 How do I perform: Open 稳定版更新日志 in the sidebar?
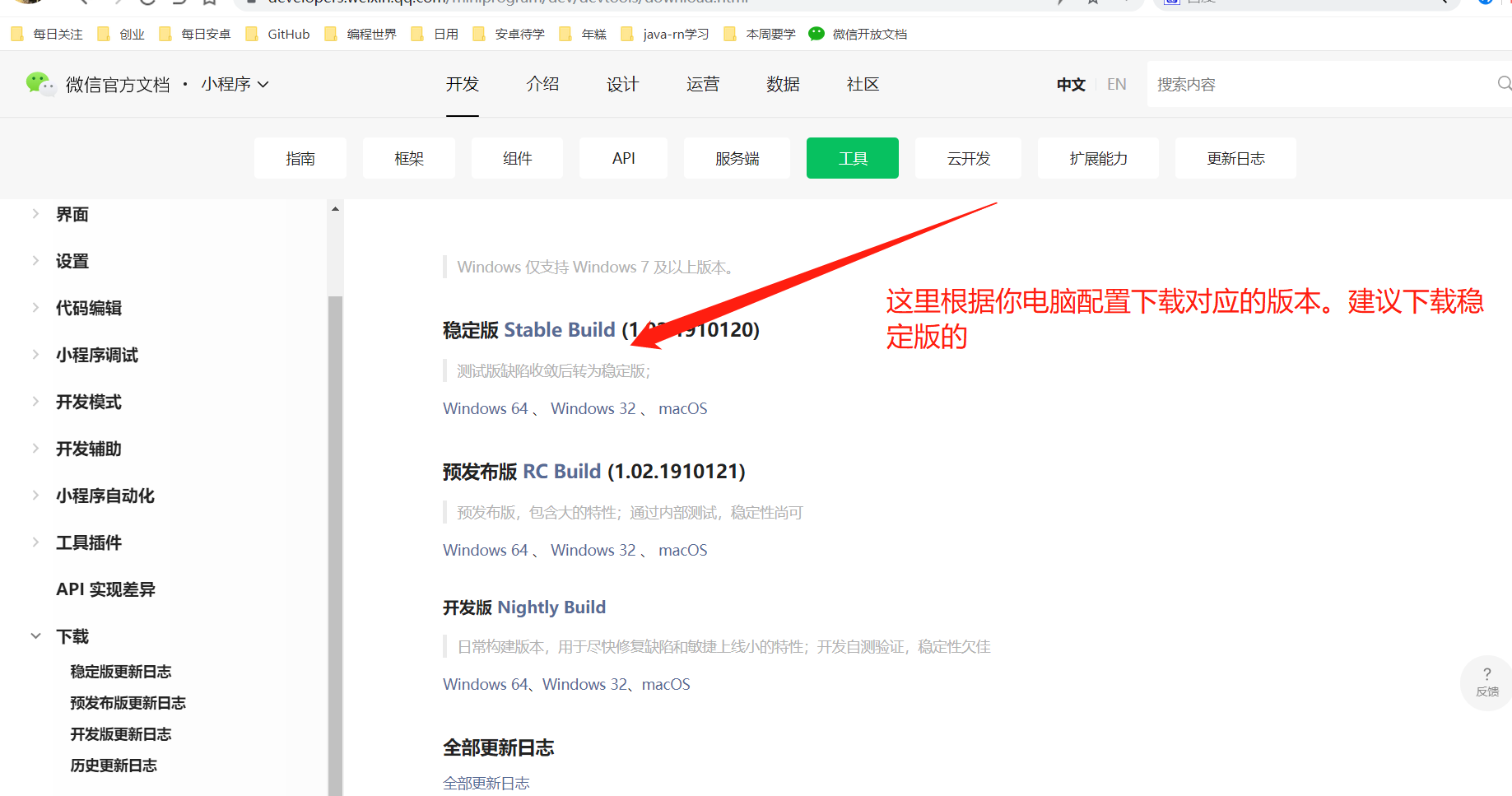(x=121, y=672)
